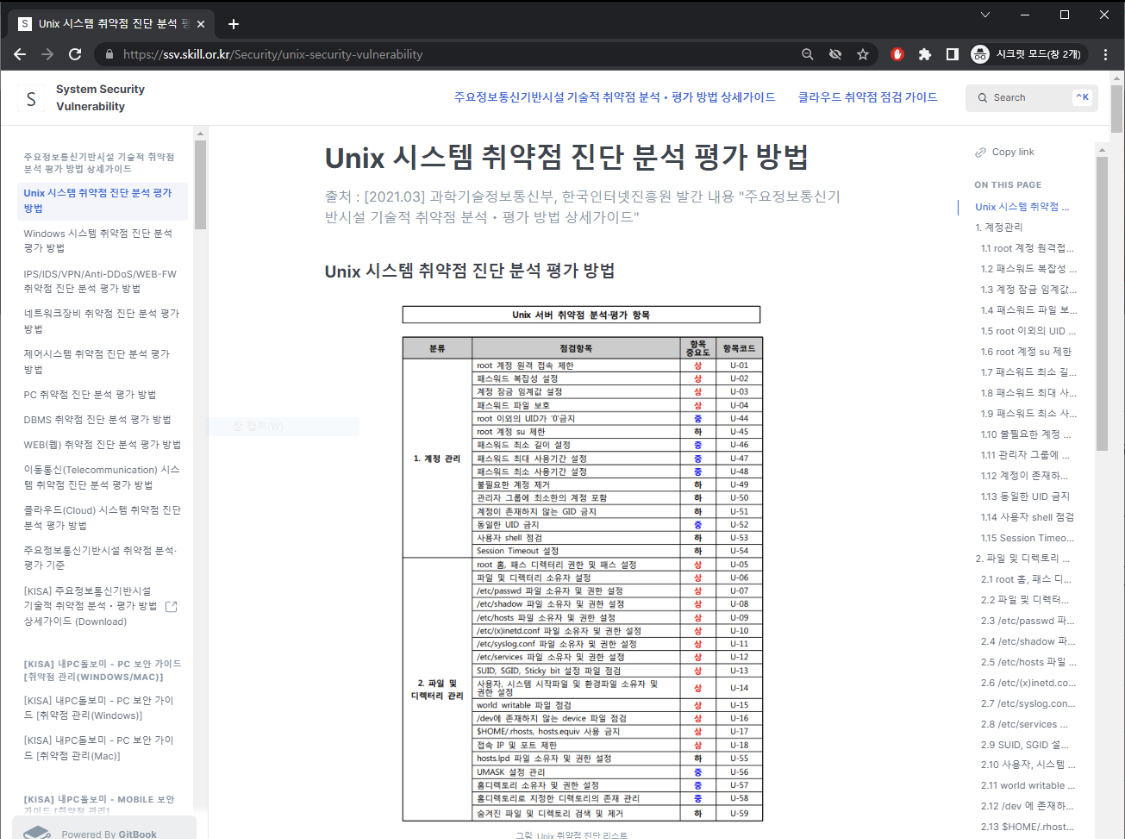The image size is (1125, 839).
Task: Open Chrome three-dot menu
Action: [1106, 55]
